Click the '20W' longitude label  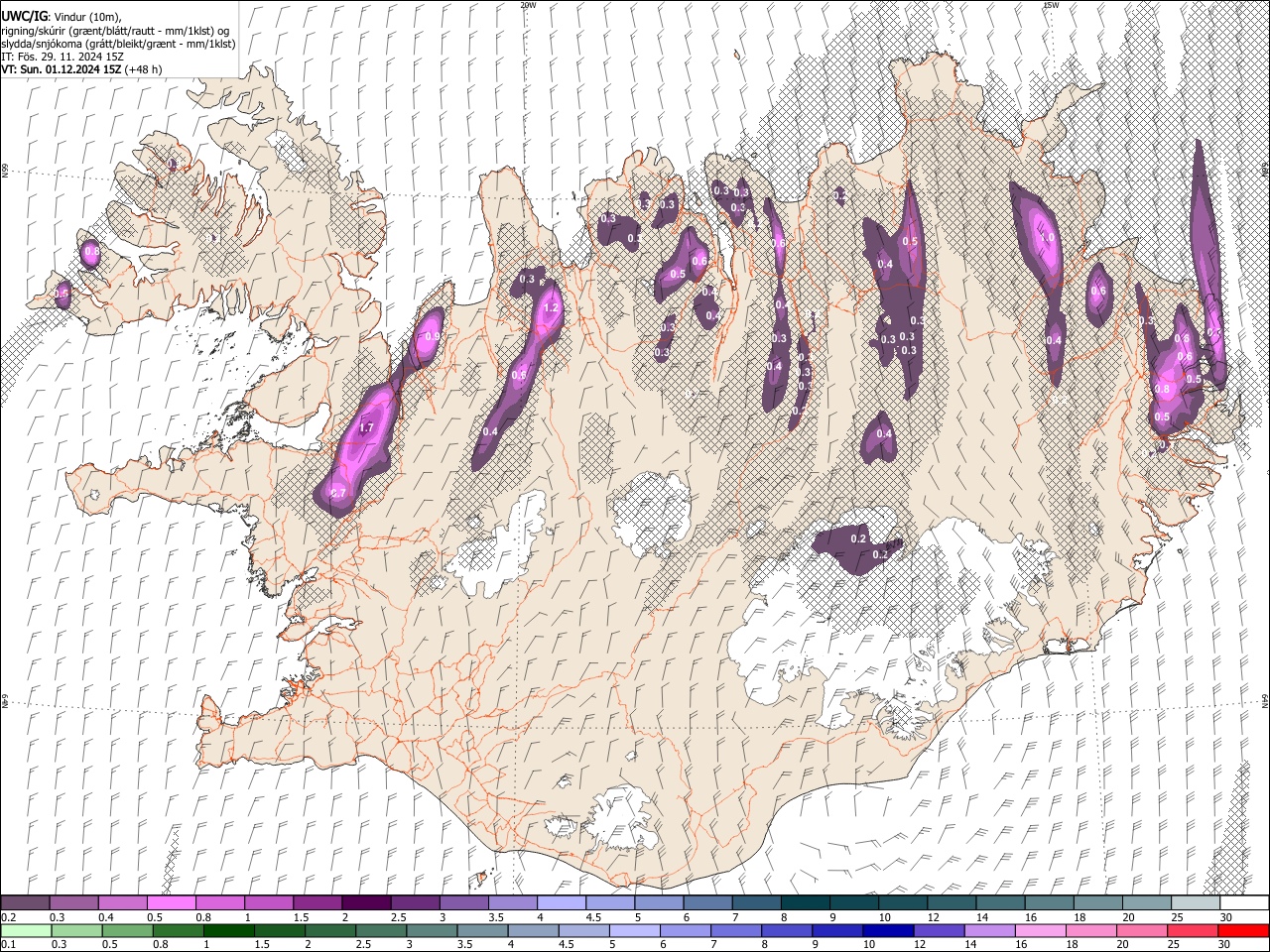[x=529, y=5]
